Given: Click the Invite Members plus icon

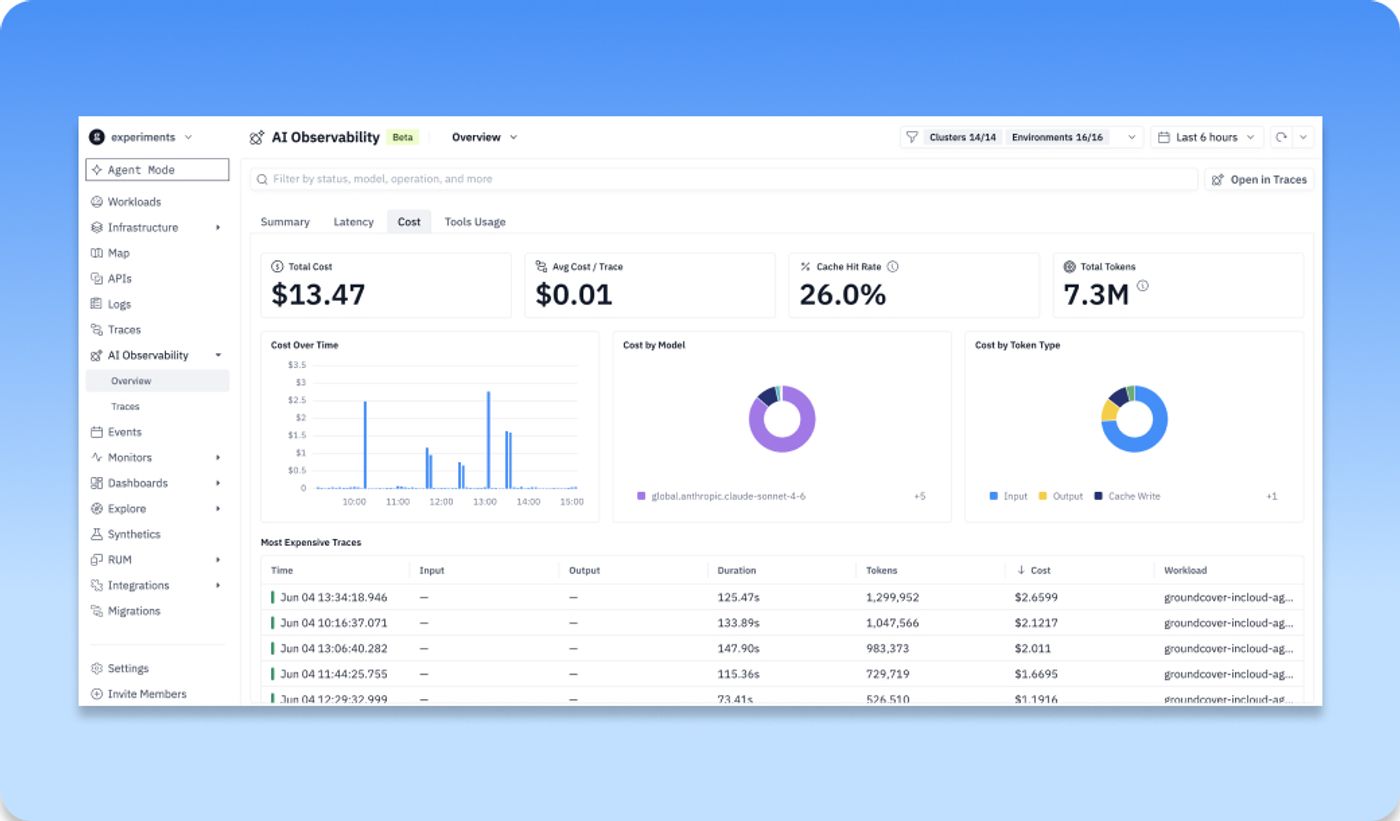Looking at the screenshot, I should [97, 694].
